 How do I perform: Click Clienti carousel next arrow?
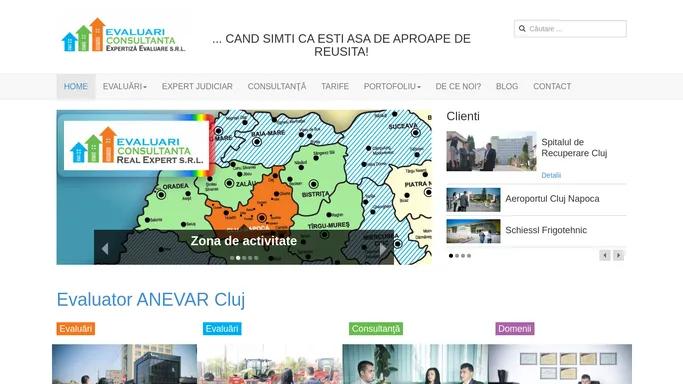[x=619, y=256]
